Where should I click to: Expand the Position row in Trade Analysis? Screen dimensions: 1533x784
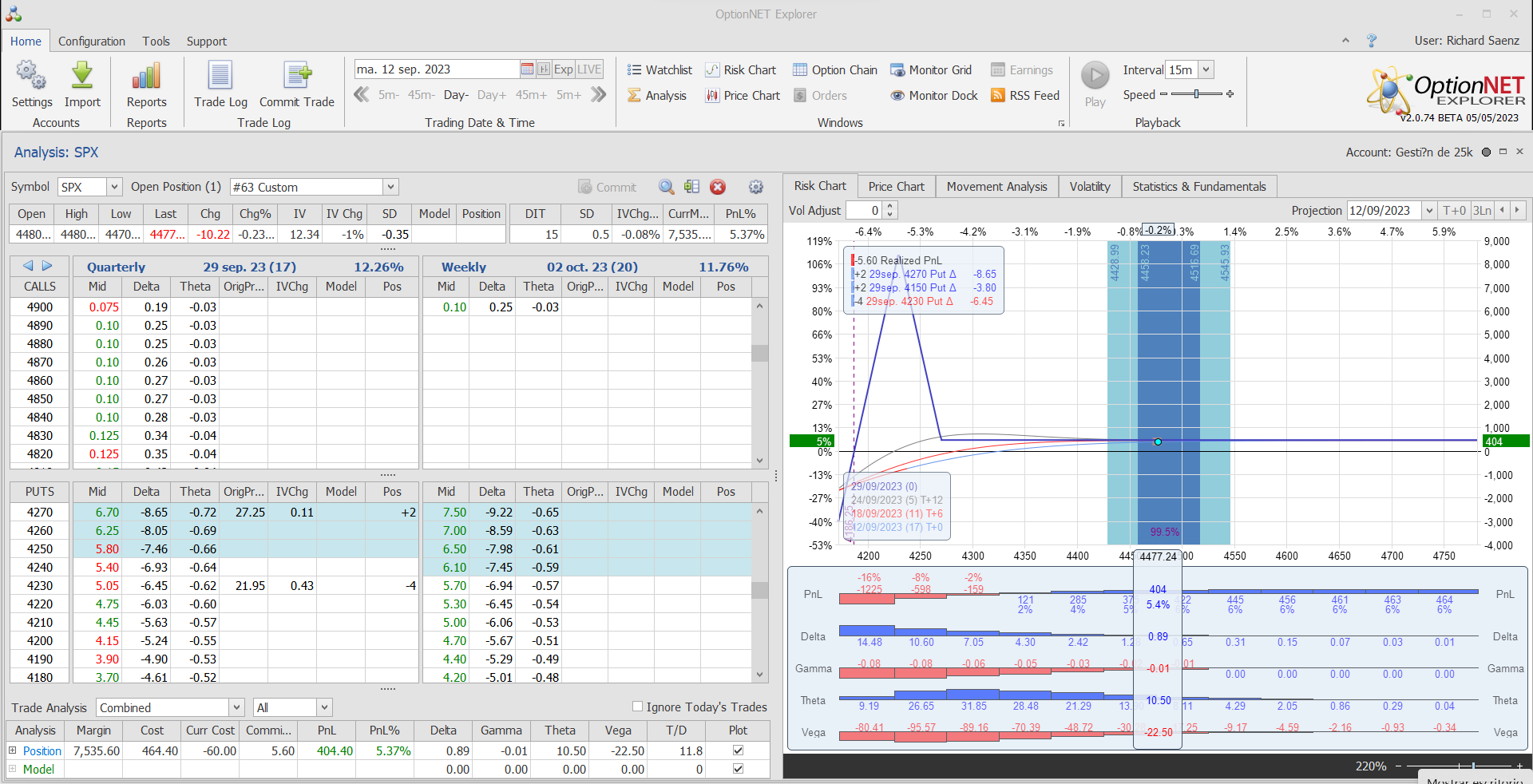coord(13,750)
